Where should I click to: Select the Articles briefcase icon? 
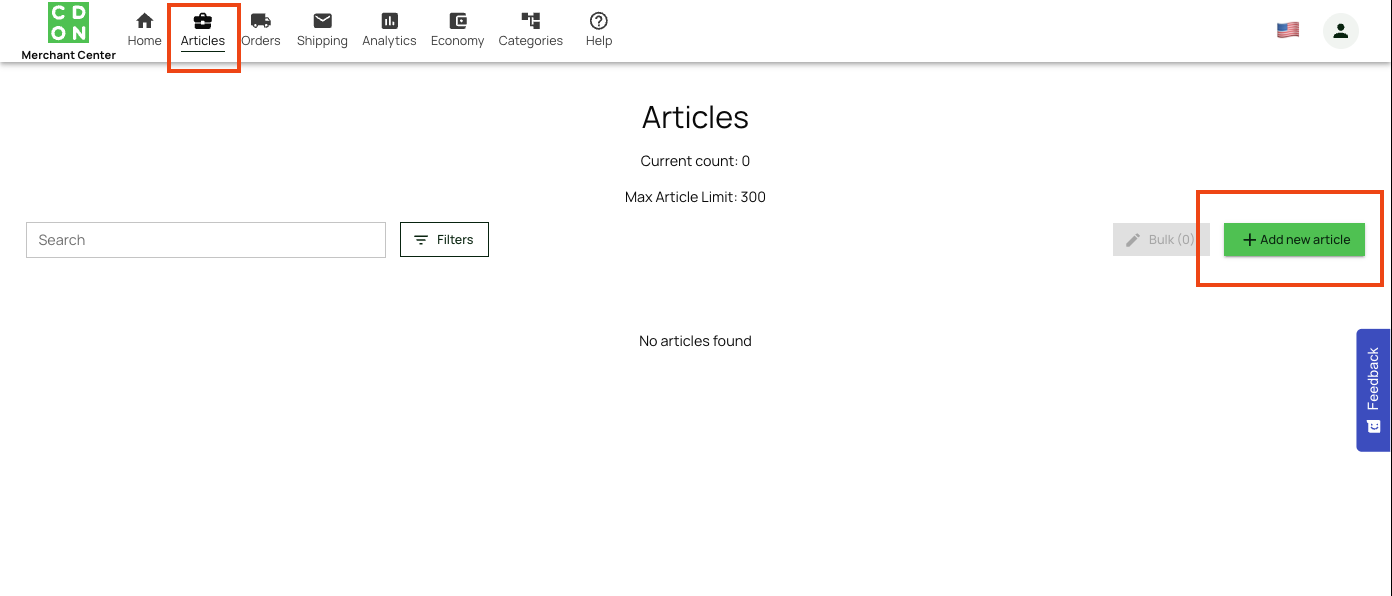(x=203, y=20)
